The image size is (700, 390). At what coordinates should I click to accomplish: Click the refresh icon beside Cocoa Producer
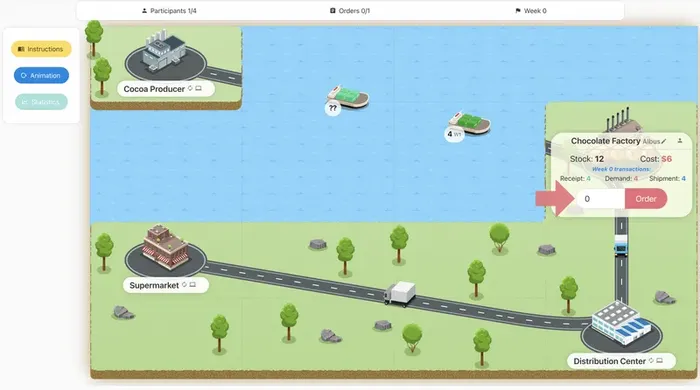190,88
